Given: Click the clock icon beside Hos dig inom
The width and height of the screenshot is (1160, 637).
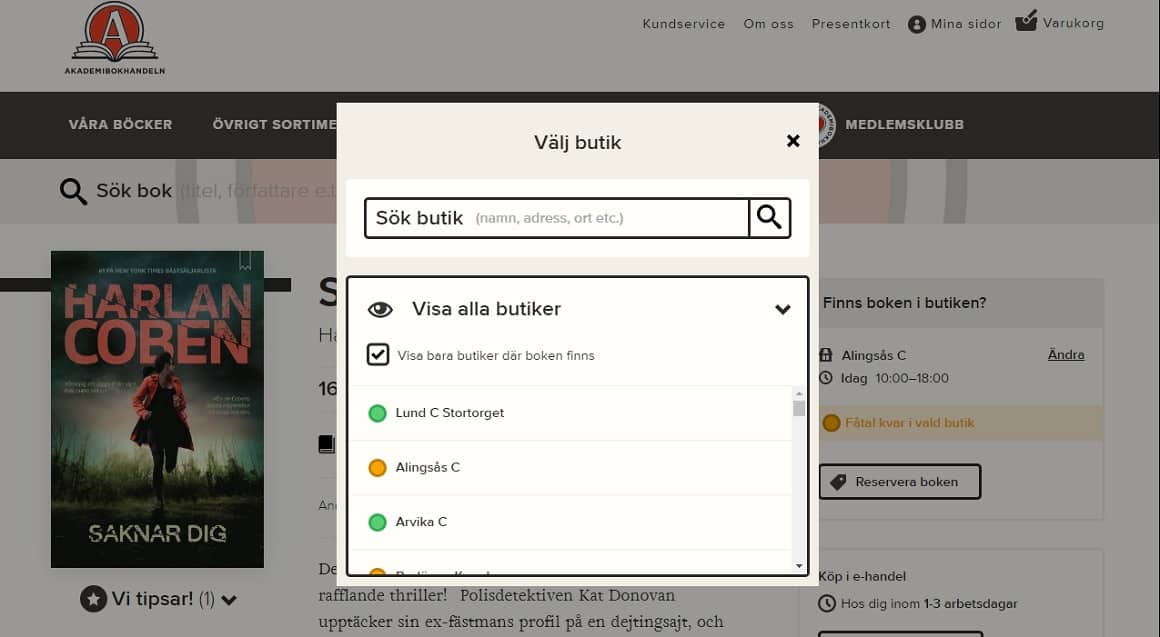Looking at the screenshot, I should point(827,604).
